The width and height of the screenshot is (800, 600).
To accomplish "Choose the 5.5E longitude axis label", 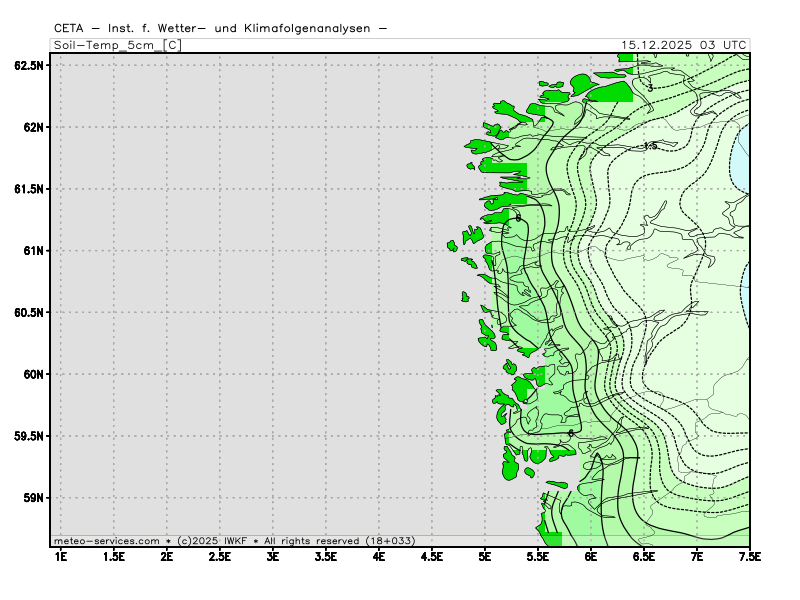I will 538,556.
